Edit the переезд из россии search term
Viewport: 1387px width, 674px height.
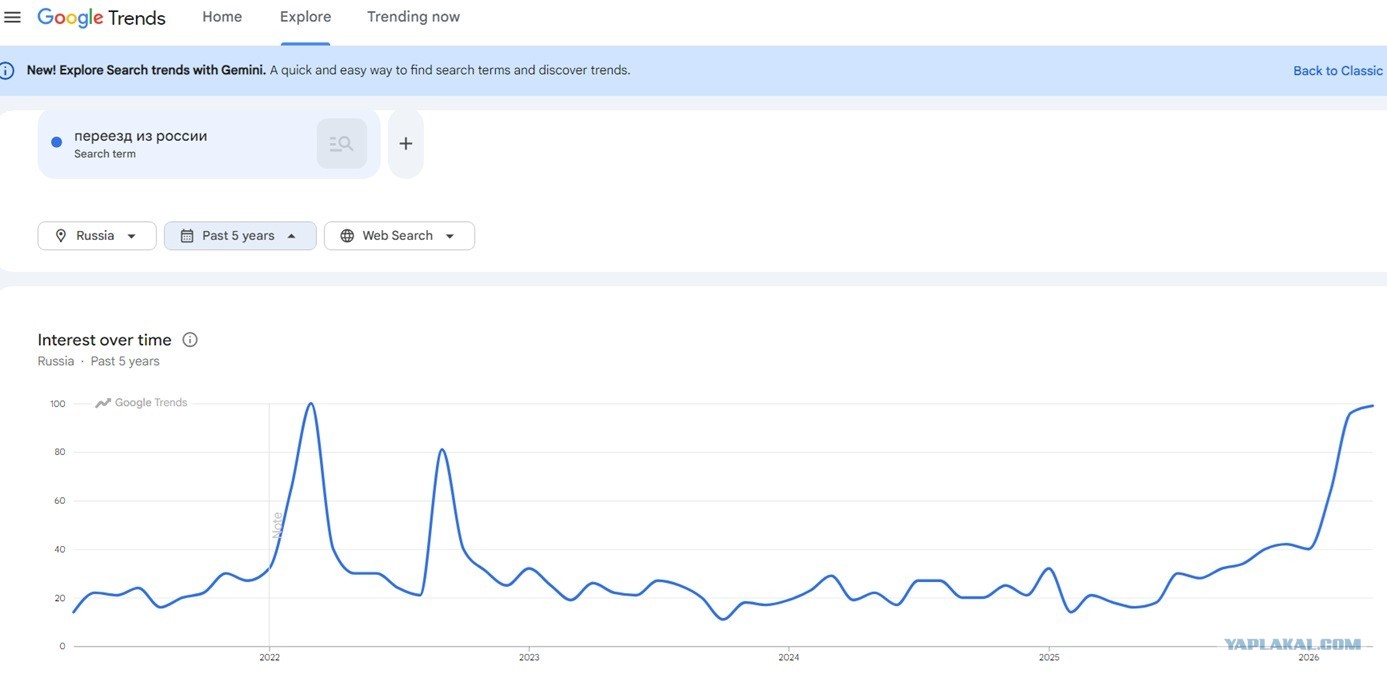[x=141, y=136]
